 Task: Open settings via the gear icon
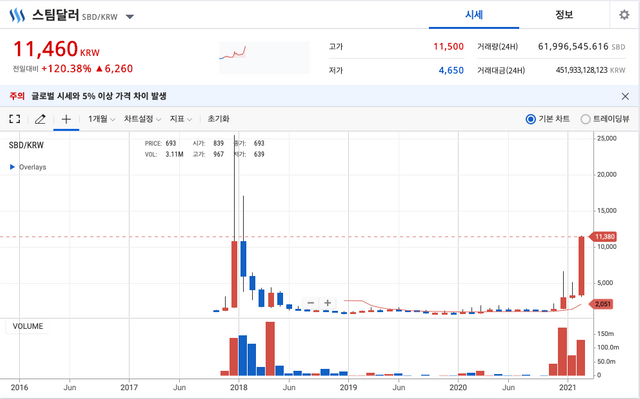(x=624, y=15)
